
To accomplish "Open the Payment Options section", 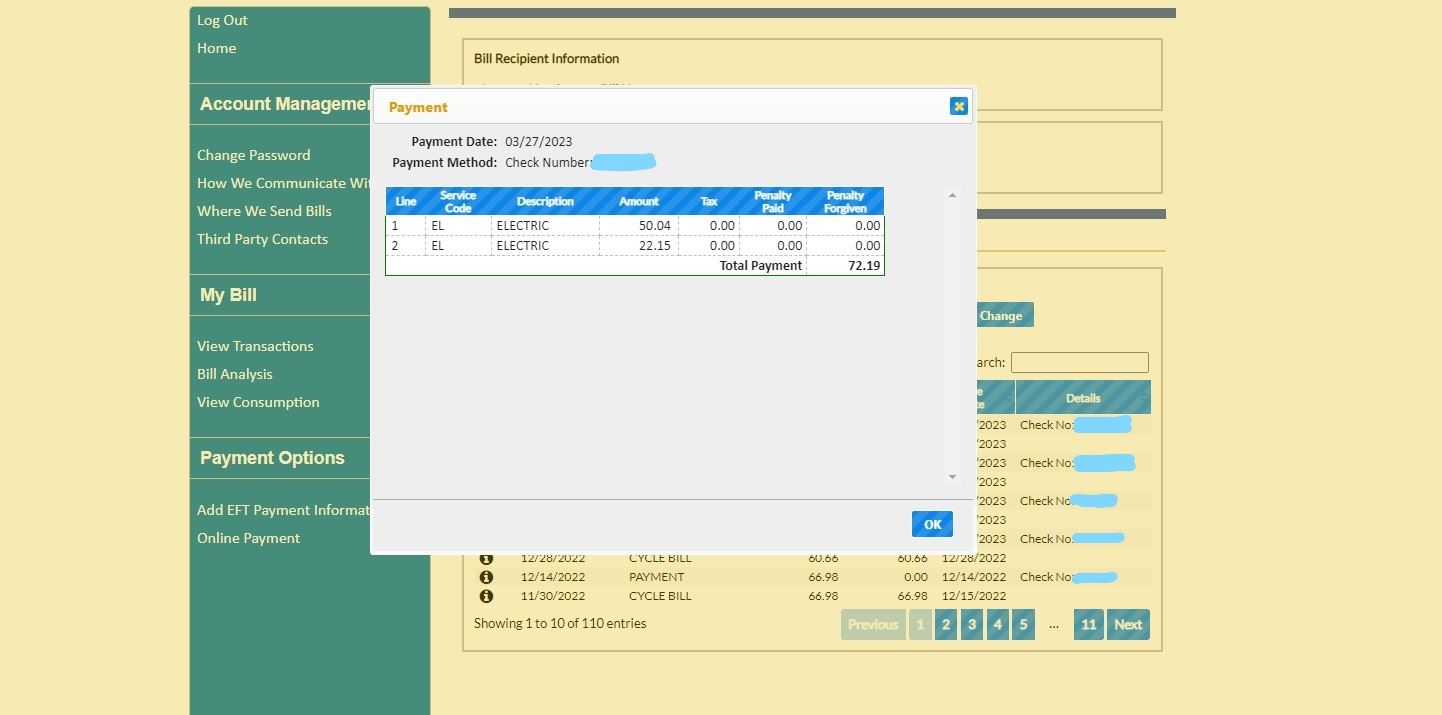I will click(x=272, y=457).
